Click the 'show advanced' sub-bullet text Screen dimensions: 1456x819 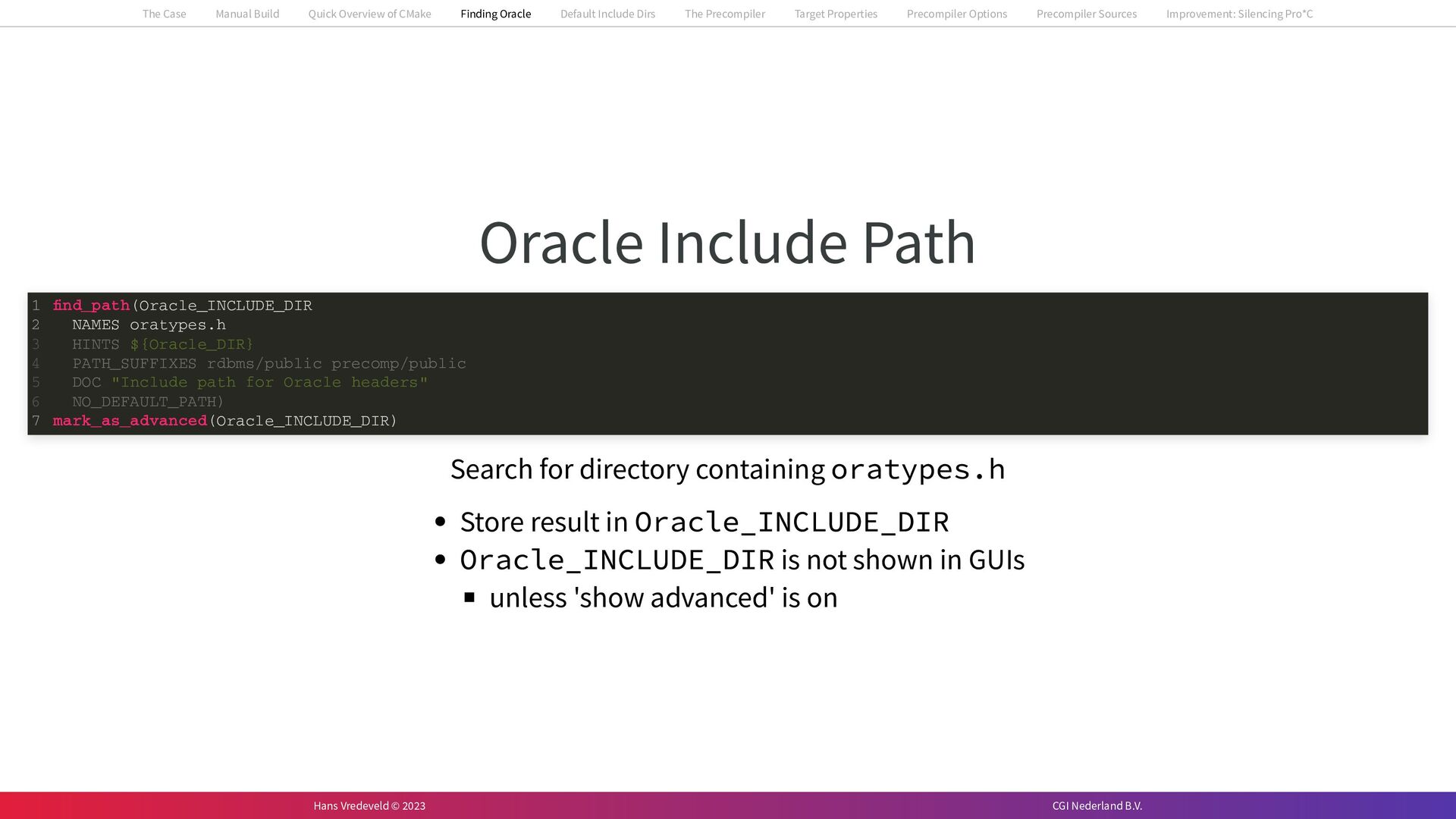663,598
